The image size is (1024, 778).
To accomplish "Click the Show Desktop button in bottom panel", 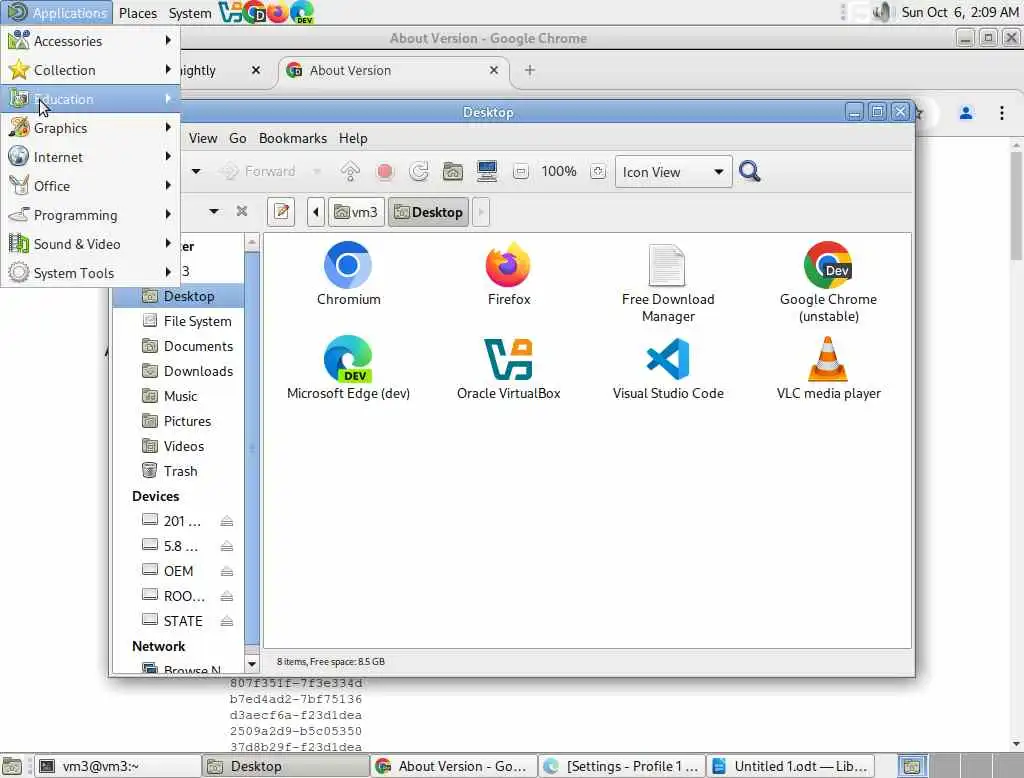I will tap(12, 766).
